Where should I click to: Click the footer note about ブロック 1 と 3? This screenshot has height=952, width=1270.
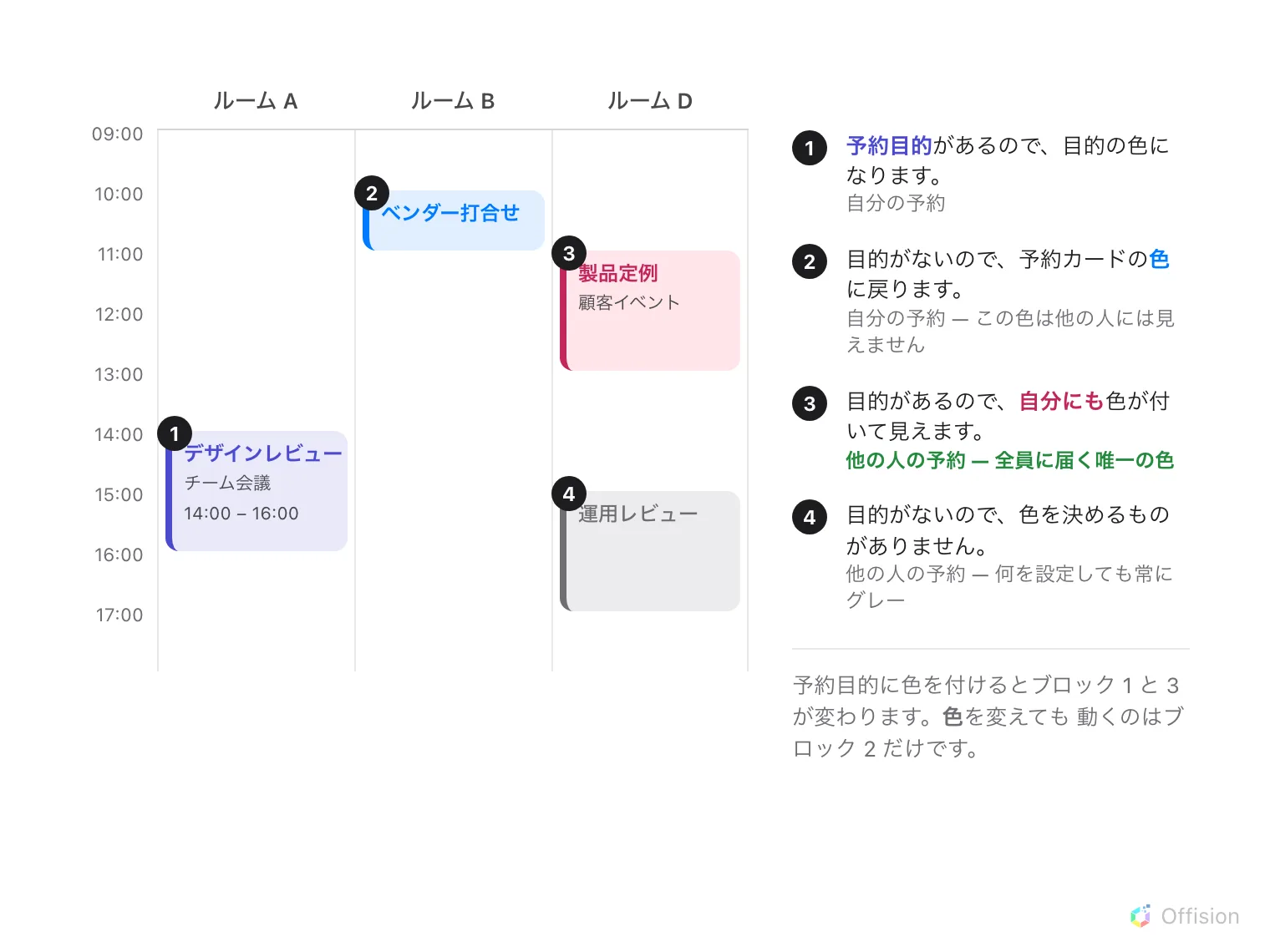(x=988, y=717)
